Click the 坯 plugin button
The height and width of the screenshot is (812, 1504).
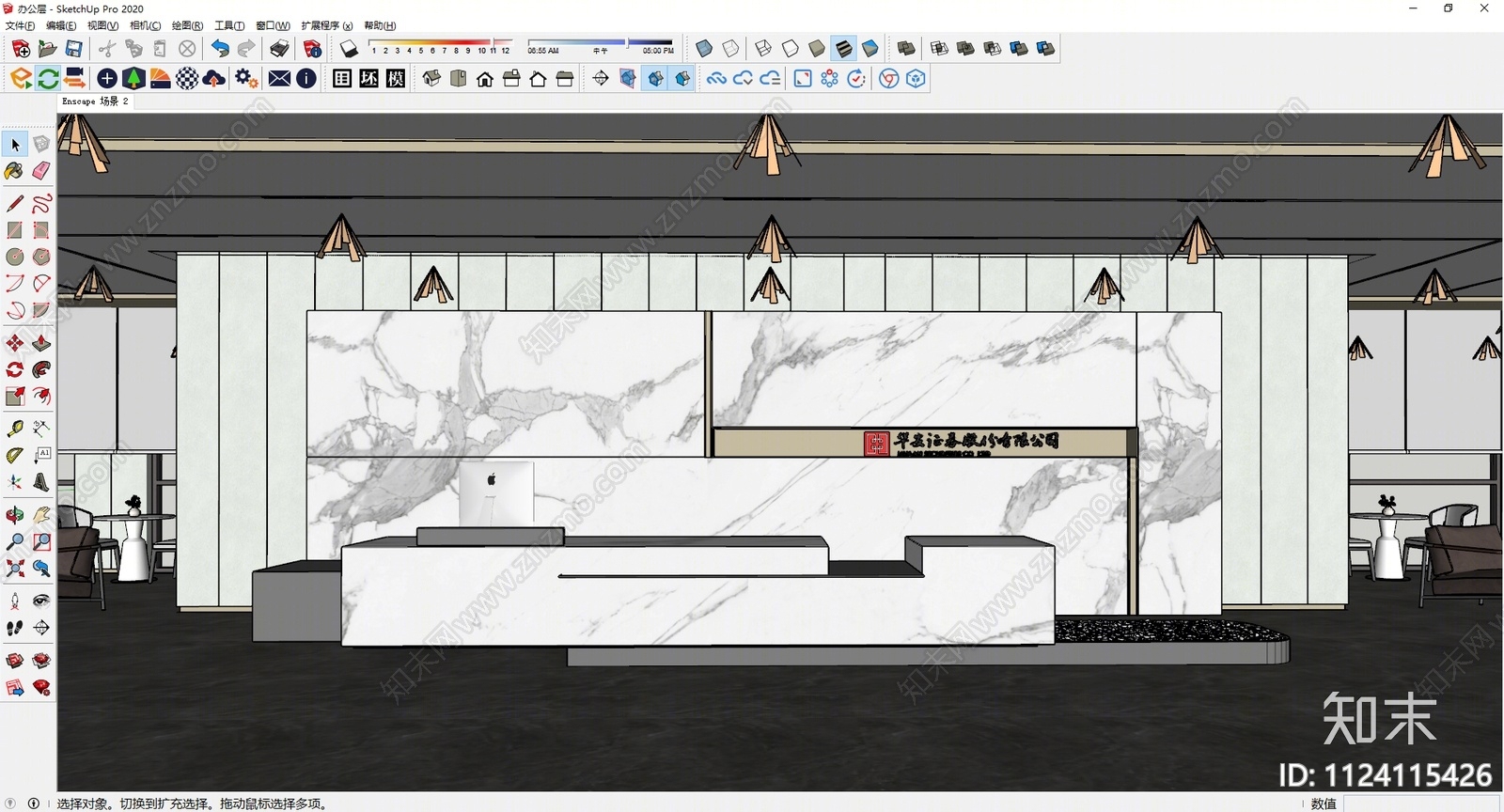(x=369, y=79)
